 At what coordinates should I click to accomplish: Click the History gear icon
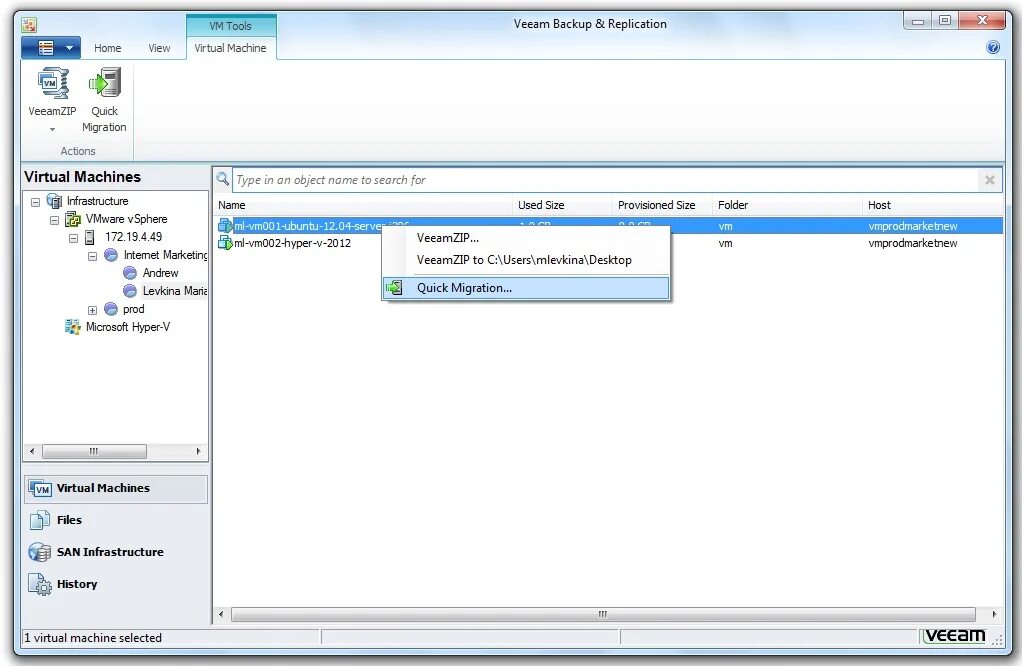pos(40,585)
